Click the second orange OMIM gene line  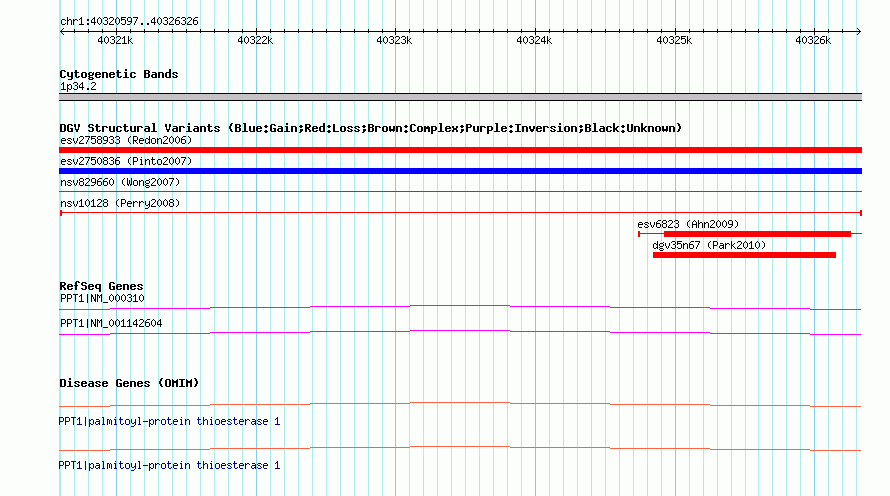[x=460, y=448]
